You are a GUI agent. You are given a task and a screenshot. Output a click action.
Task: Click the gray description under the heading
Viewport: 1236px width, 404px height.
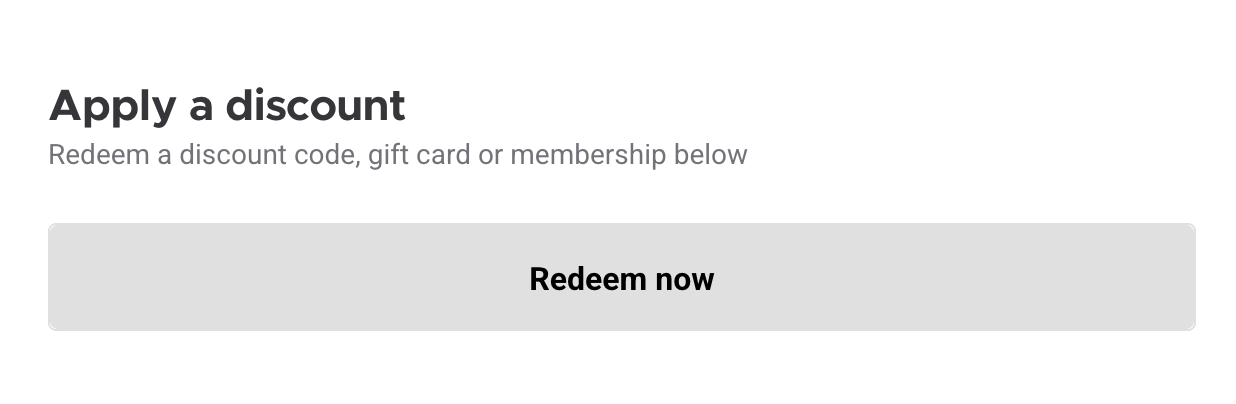[397, 155]
